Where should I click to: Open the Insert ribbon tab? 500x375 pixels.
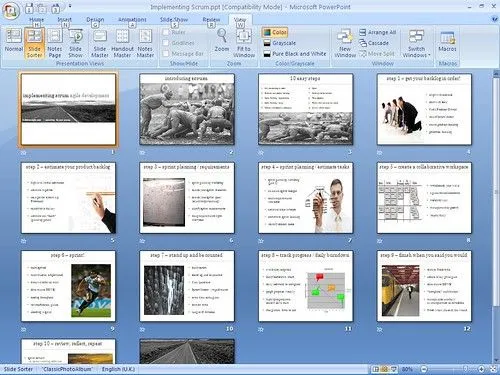click(x=65, y=20)
